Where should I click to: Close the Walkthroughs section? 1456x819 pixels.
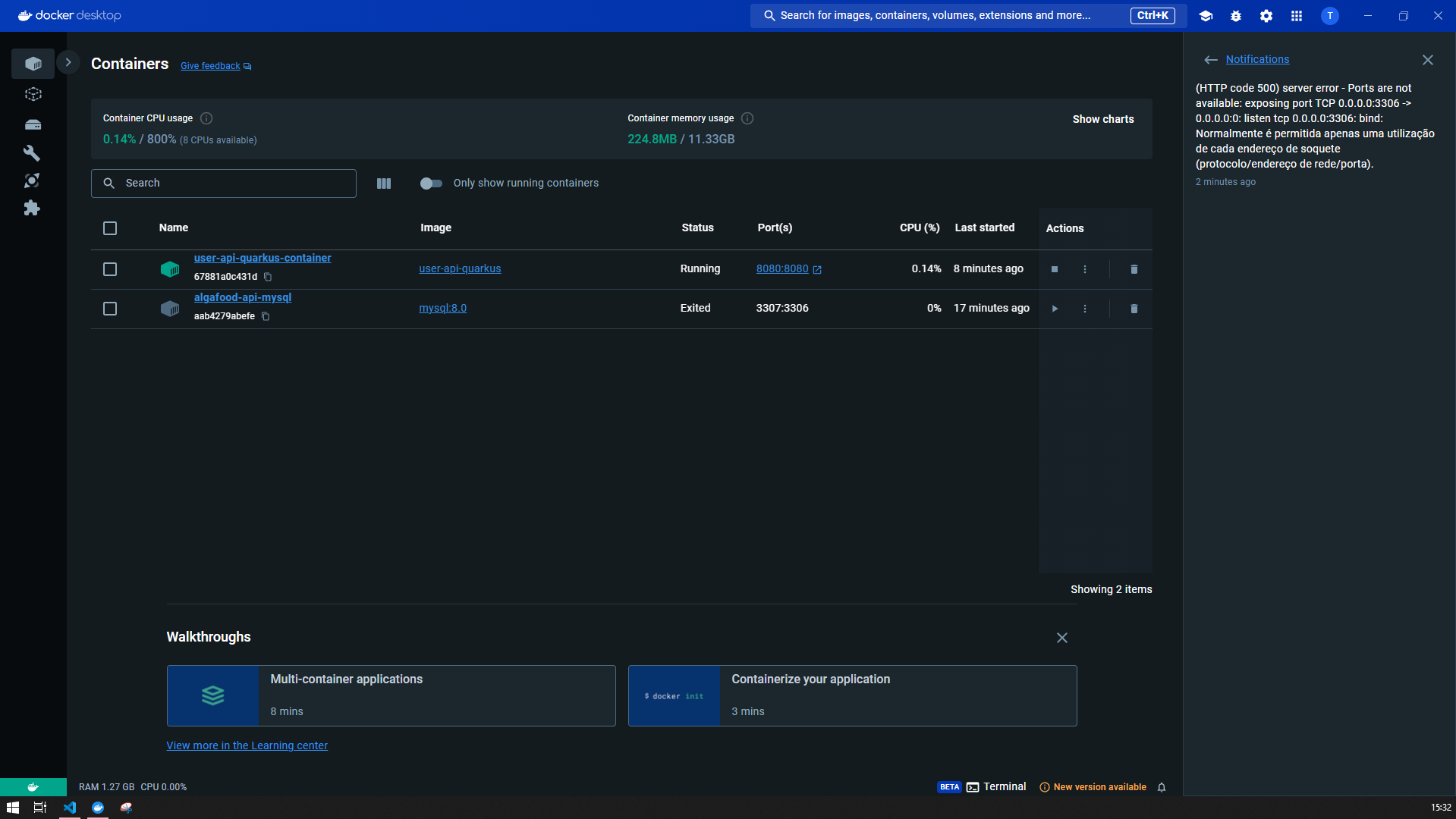(x=1062, y=638)
